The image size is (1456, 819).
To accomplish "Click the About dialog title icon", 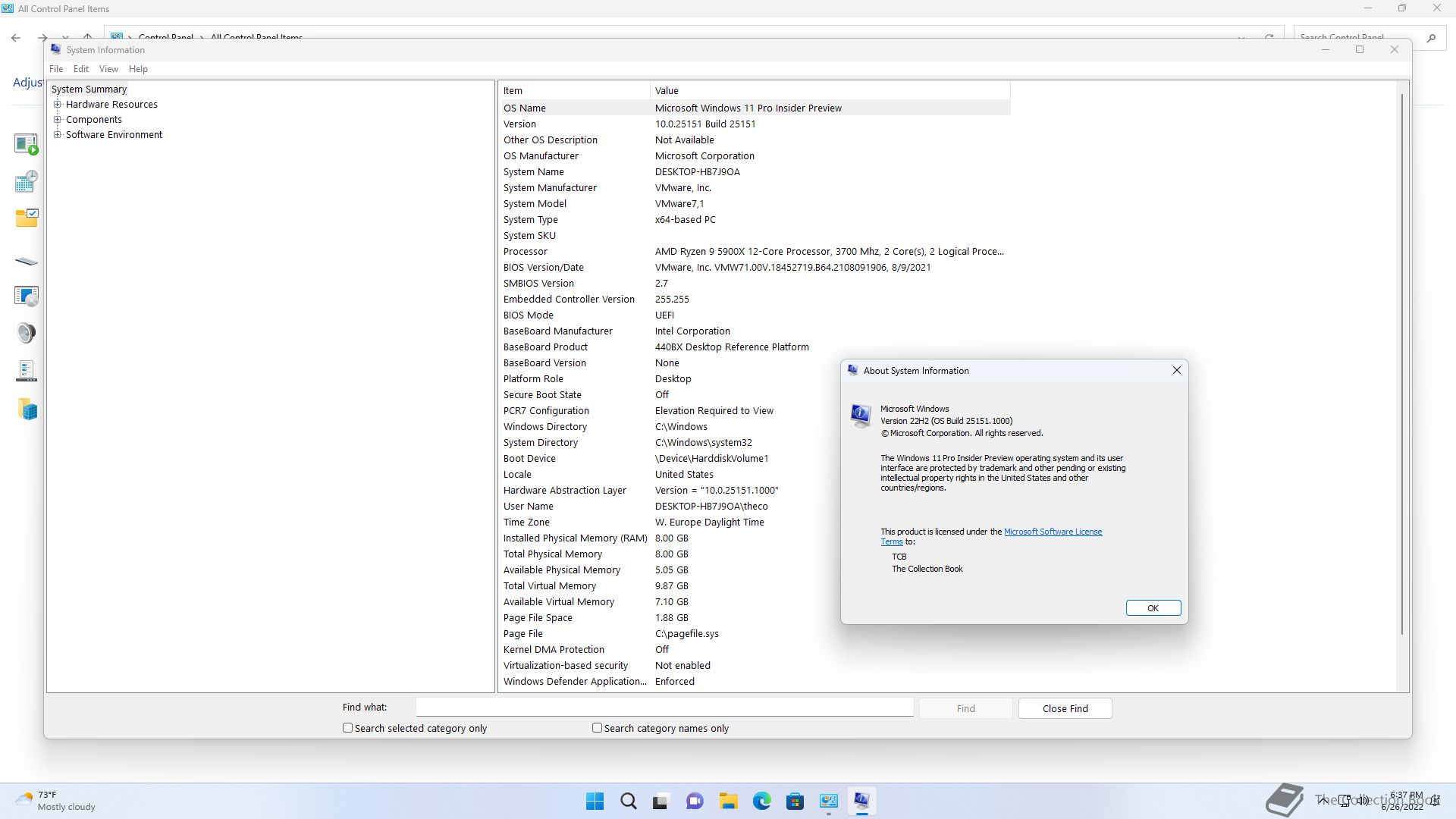I will coord(852,370).
